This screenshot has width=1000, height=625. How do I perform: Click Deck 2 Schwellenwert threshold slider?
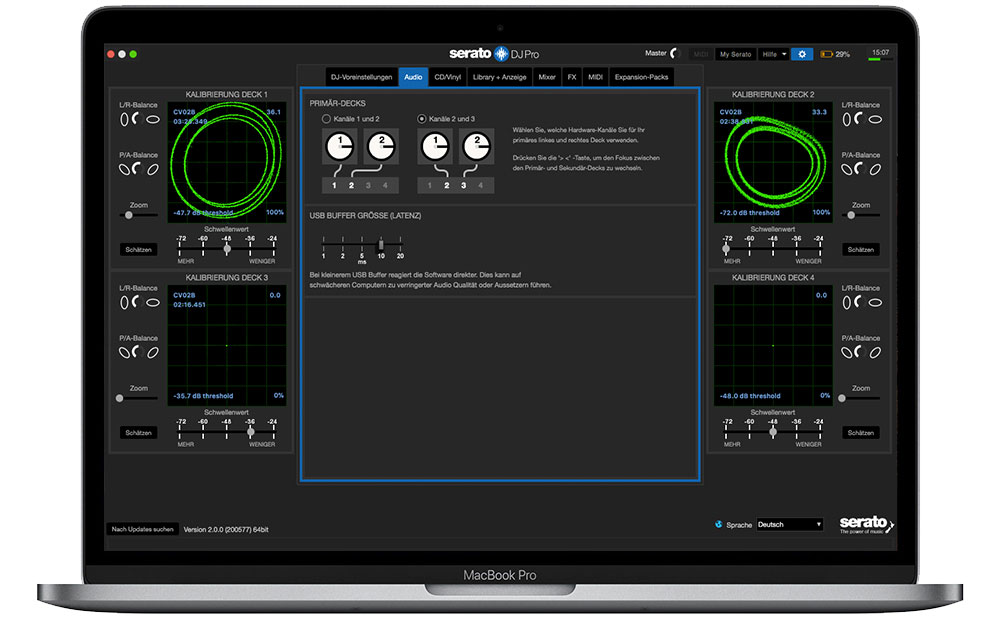(x=772, y=249)
